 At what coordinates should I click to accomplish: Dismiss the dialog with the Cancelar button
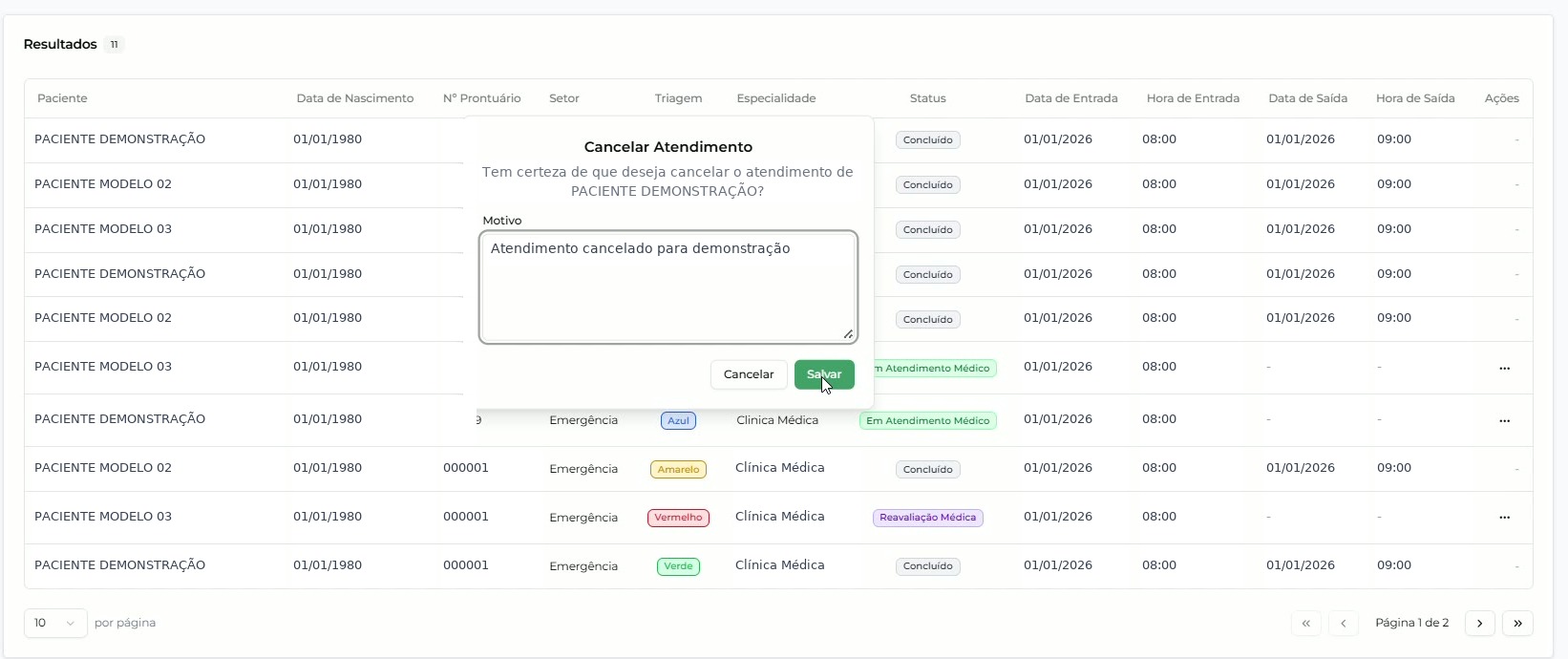pos(749,374)
